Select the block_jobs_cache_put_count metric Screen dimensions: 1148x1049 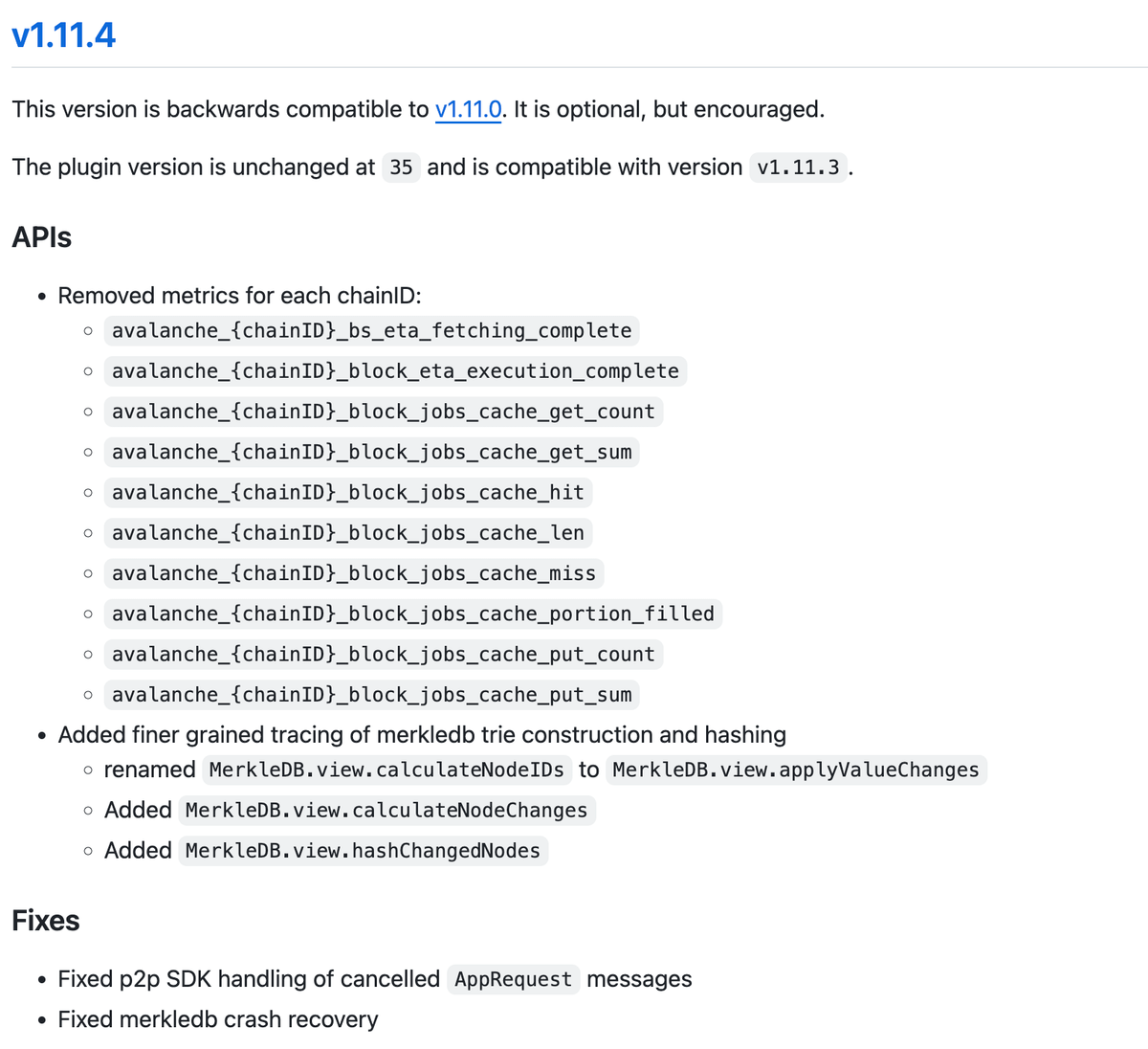[383, 655]
